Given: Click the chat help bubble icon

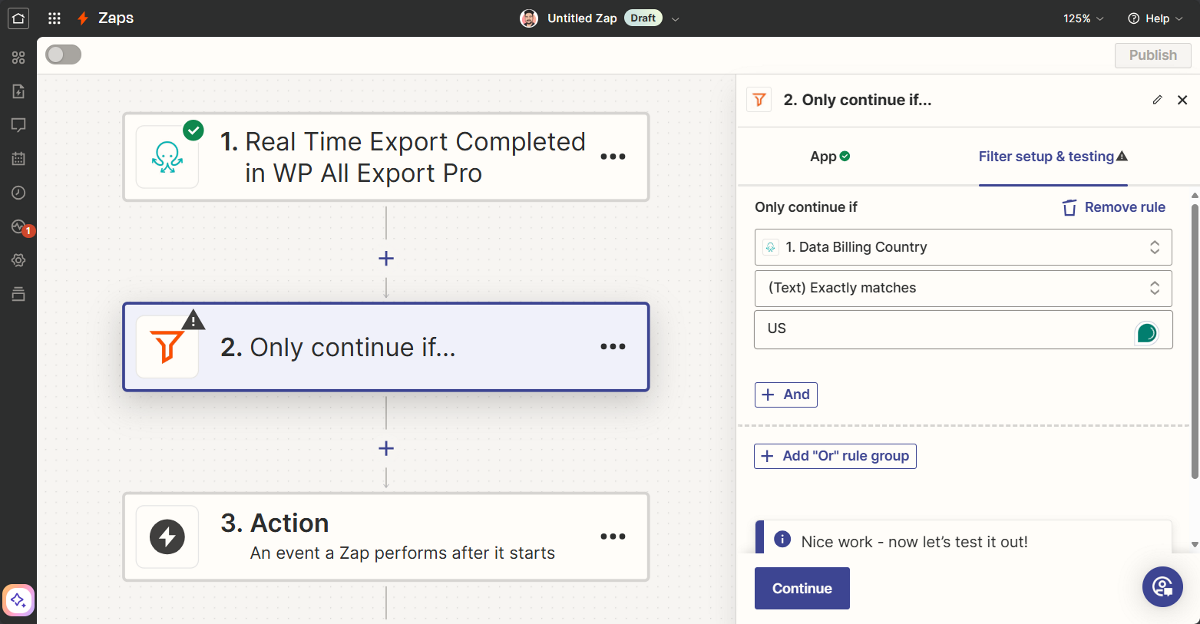Looking at the screenshot, I should pyautogui.click(x=1161, y=586).
